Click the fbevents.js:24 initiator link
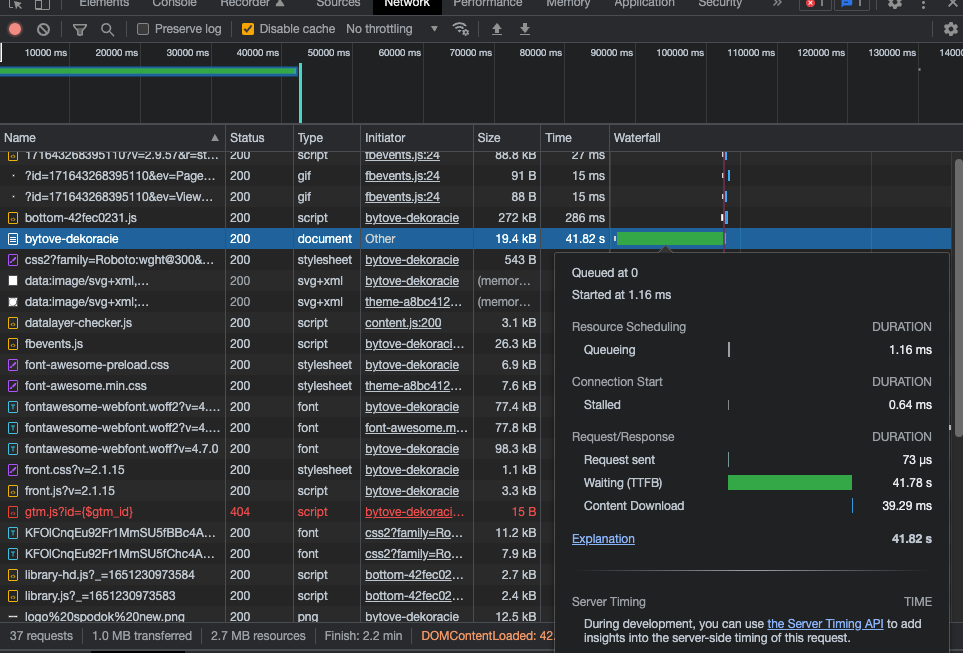The height and width of the screenshot is (653, 963). (402, 176)
